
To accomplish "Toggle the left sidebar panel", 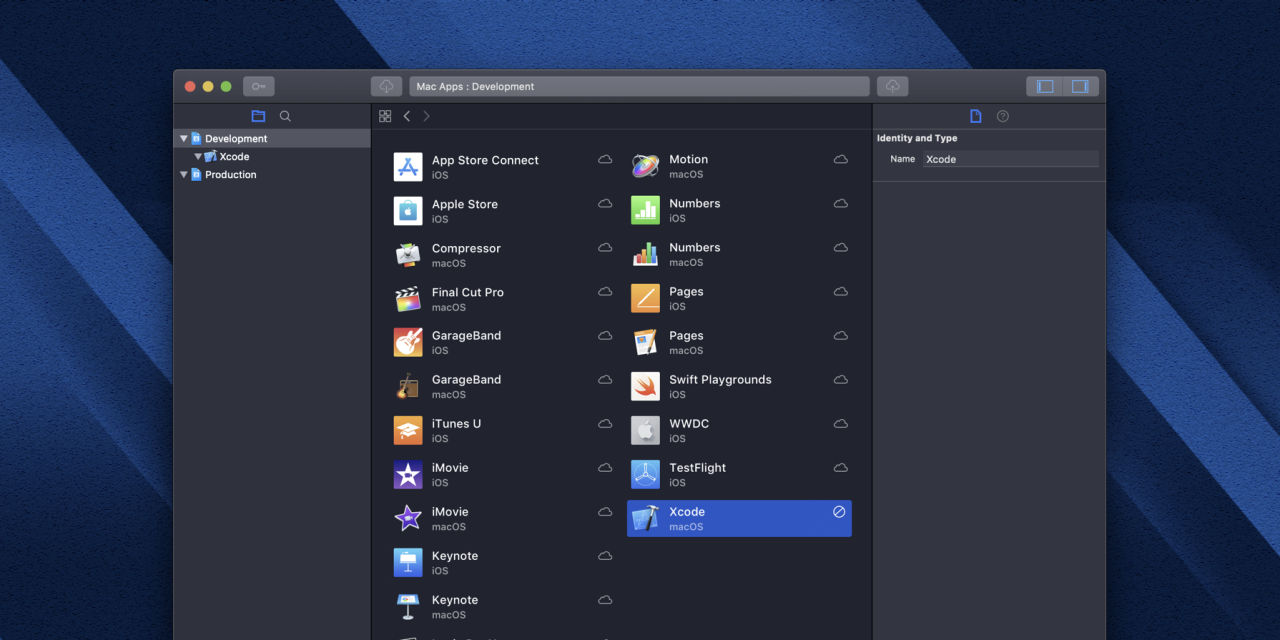I will tap(1045, 87).
